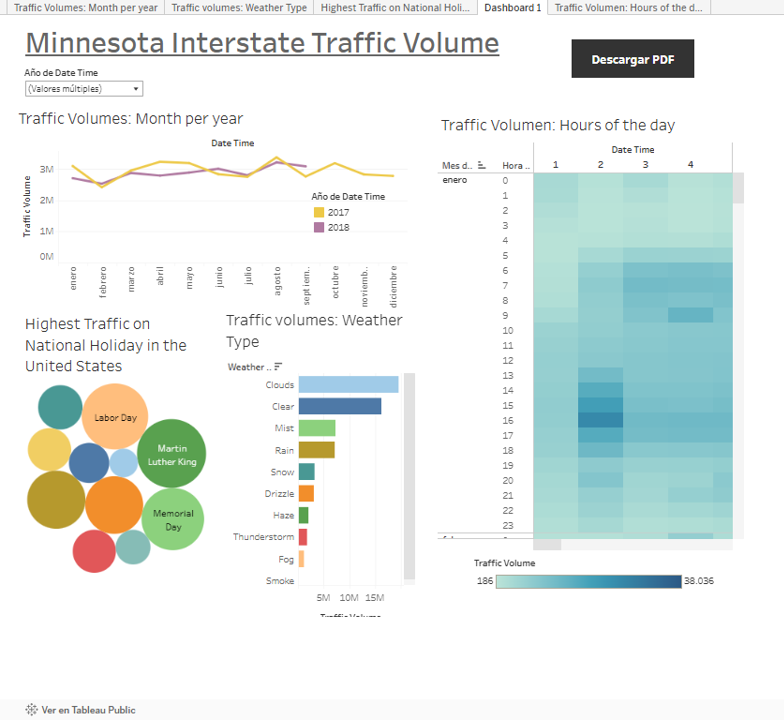Switch to Traffic Volumes: Month per year tab
The height and width of the screenshot is (720, 784).
pos(85,7)
